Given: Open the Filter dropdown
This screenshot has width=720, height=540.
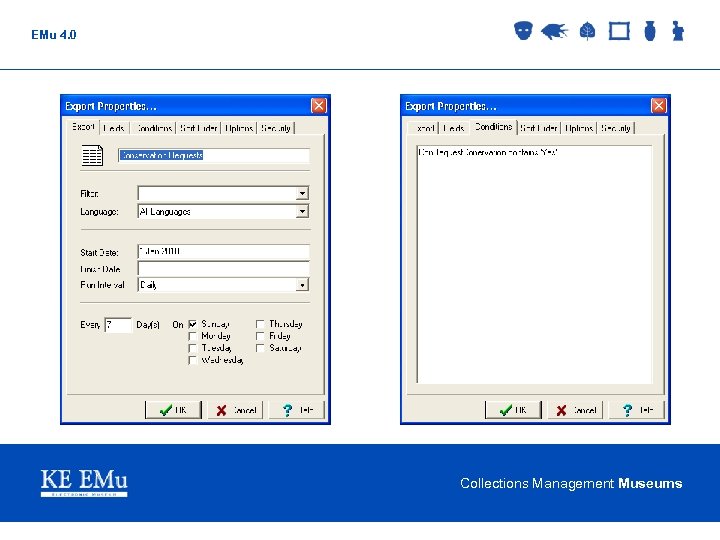Looking at the screenshot, I should click(302, 193).
